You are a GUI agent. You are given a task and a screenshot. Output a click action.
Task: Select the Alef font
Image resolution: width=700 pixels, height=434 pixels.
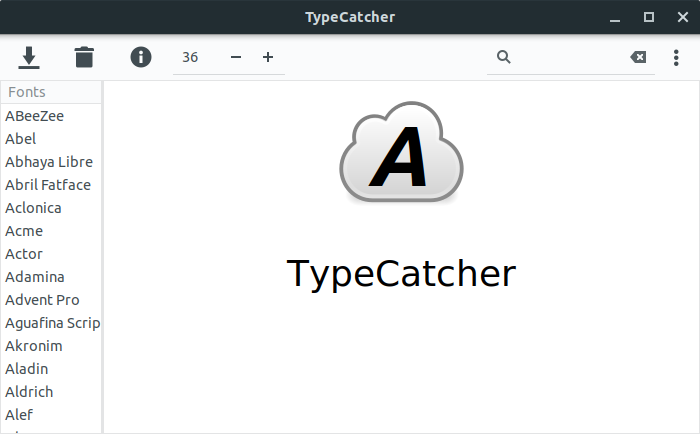[x=51, y=415]
